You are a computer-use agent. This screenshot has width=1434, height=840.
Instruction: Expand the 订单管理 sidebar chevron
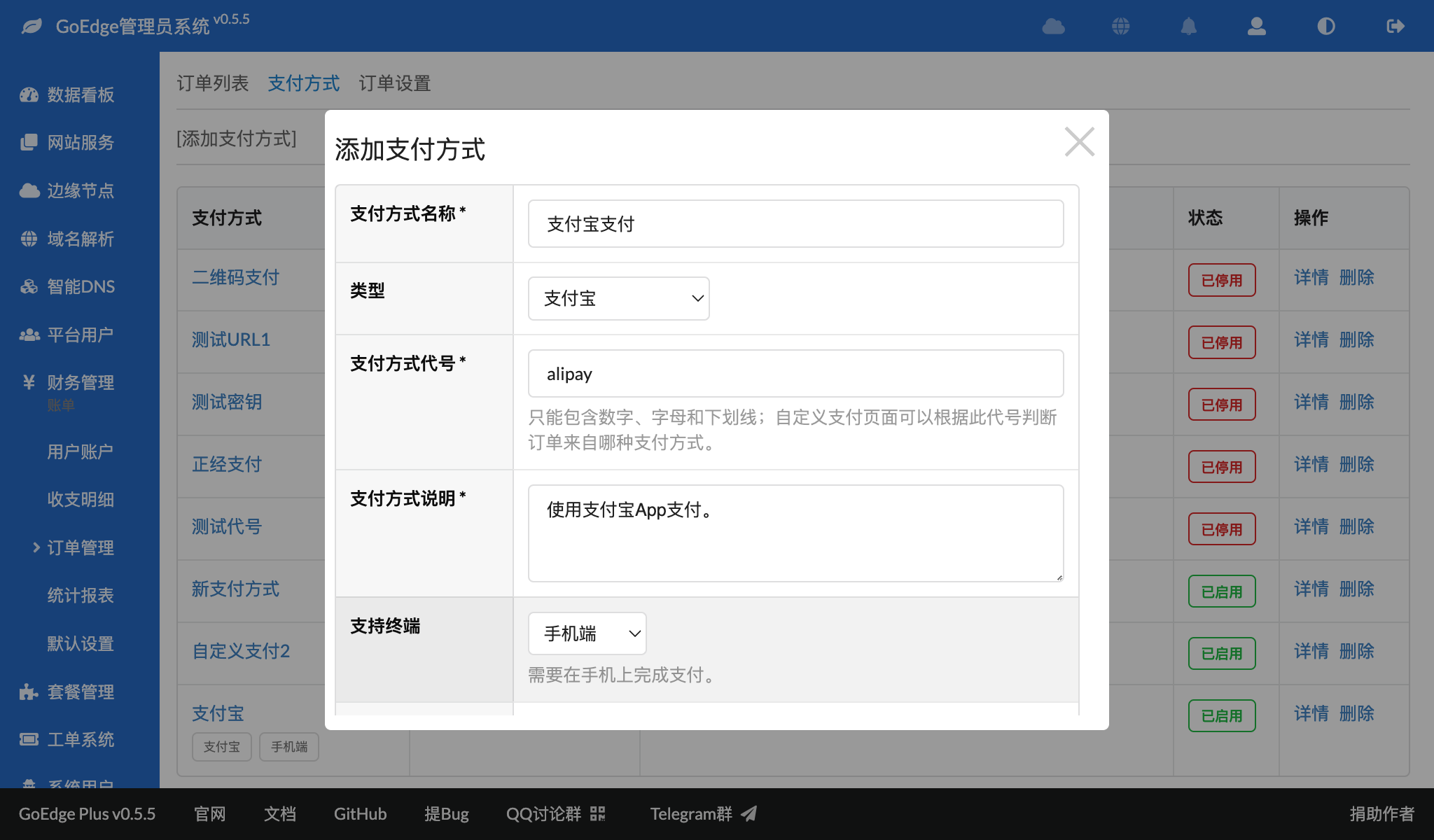36,547
